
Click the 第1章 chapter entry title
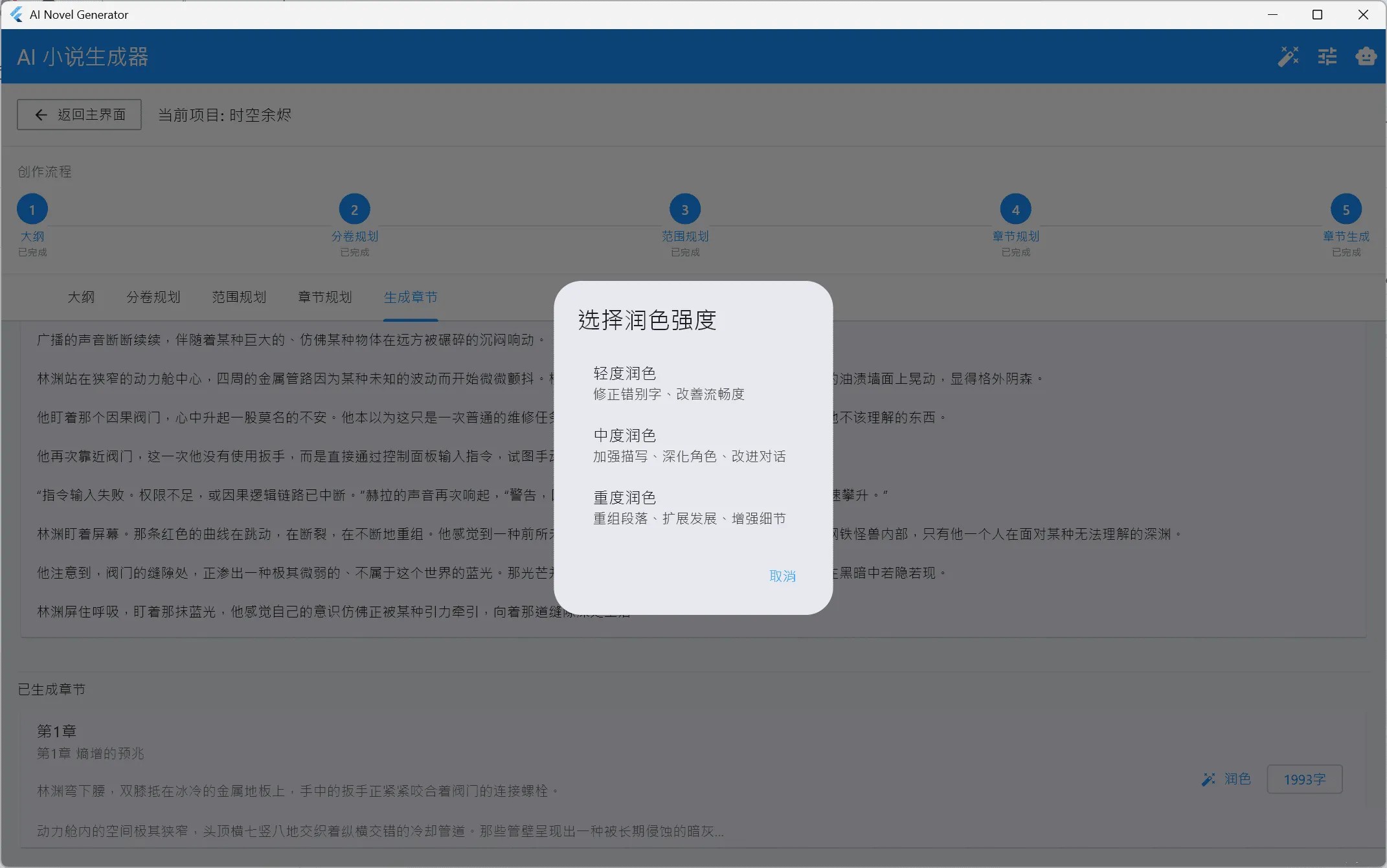56,731
